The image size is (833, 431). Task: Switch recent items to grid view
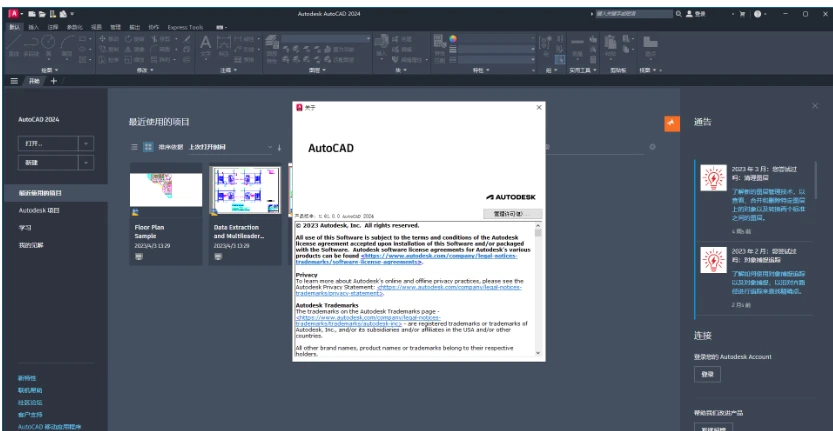click(x=148, y=147)
